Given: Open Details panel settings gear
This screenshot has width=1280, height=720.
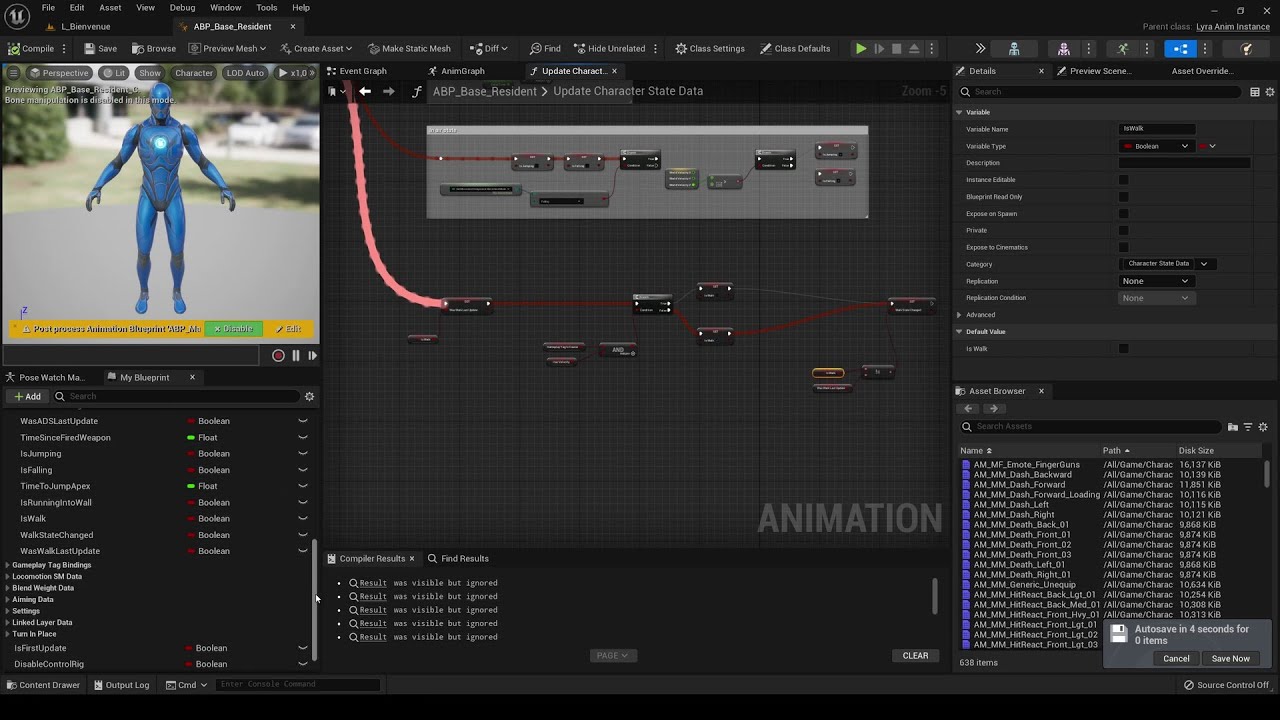Looking at the screenshot, I should (x=1270, y=92).
